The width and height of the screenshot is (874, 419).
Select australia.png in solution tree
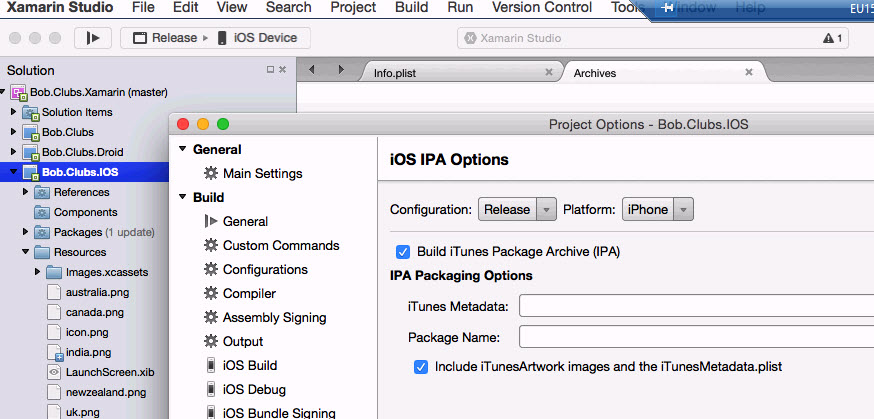[x=98, y=292]
